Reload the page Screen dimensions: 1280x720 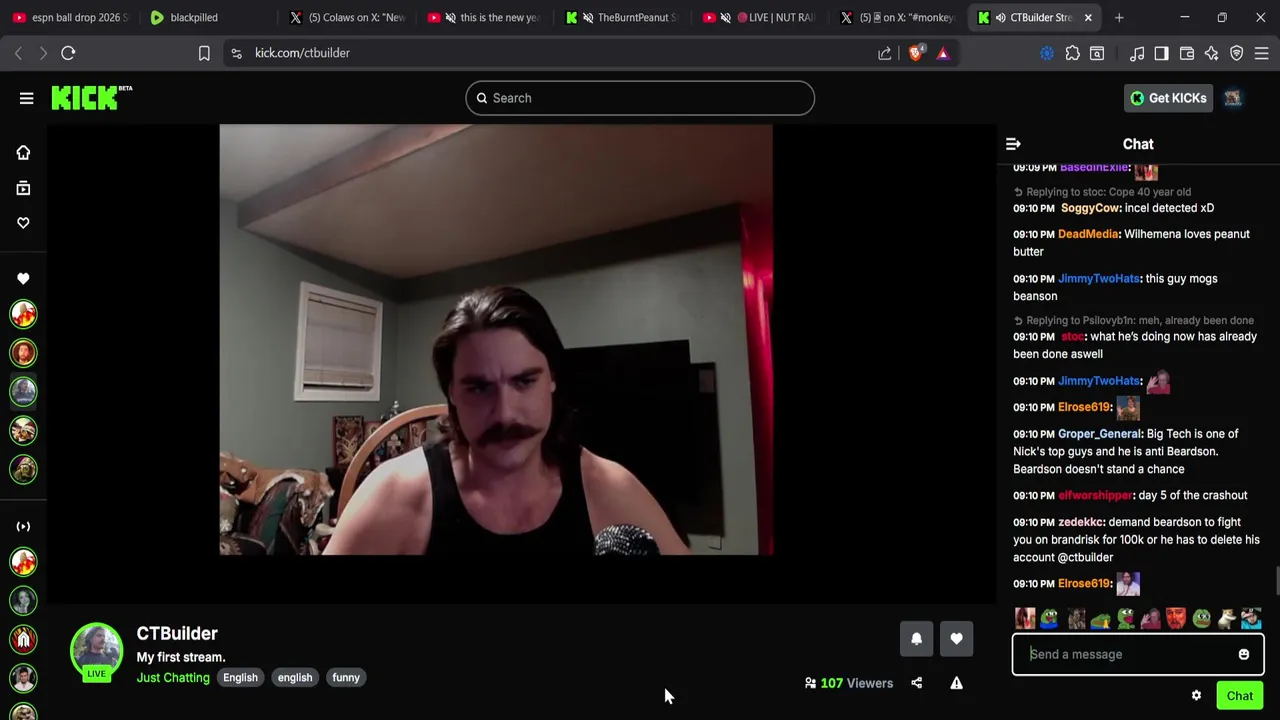pyautogui.click(x=68, y=53)
